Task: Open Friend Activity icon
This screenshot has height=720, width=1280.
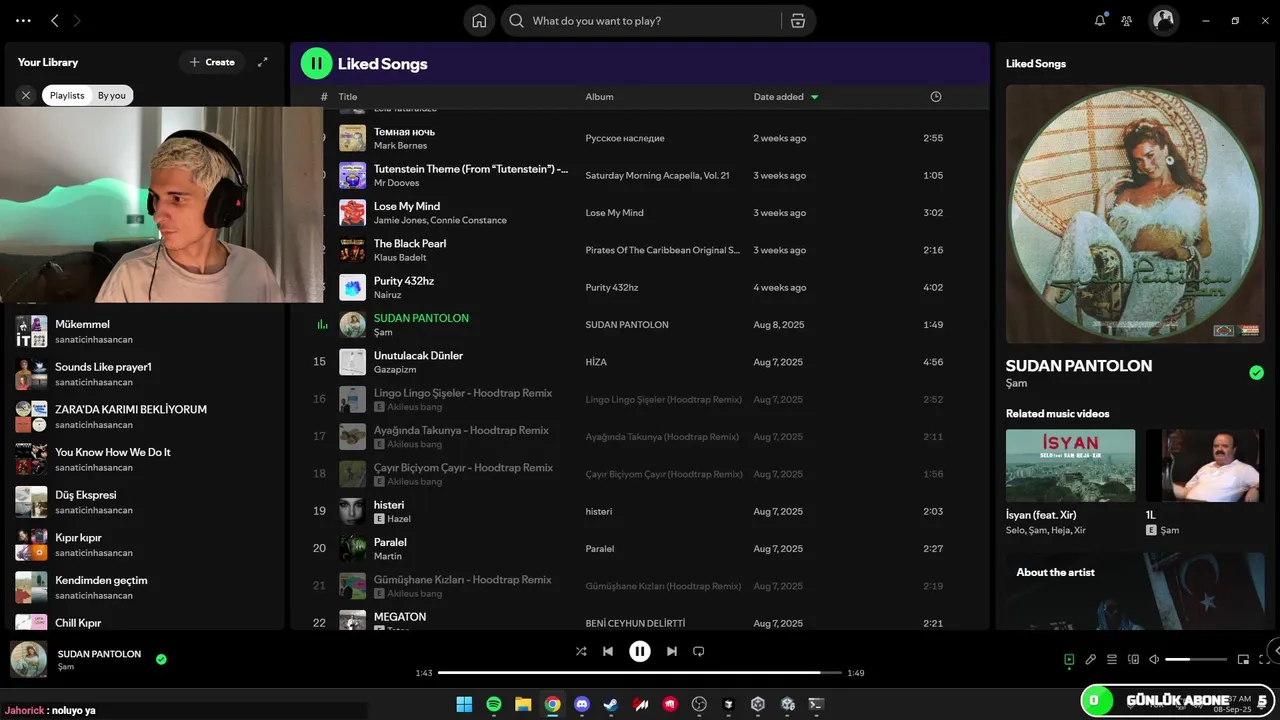Action: 1127,20
